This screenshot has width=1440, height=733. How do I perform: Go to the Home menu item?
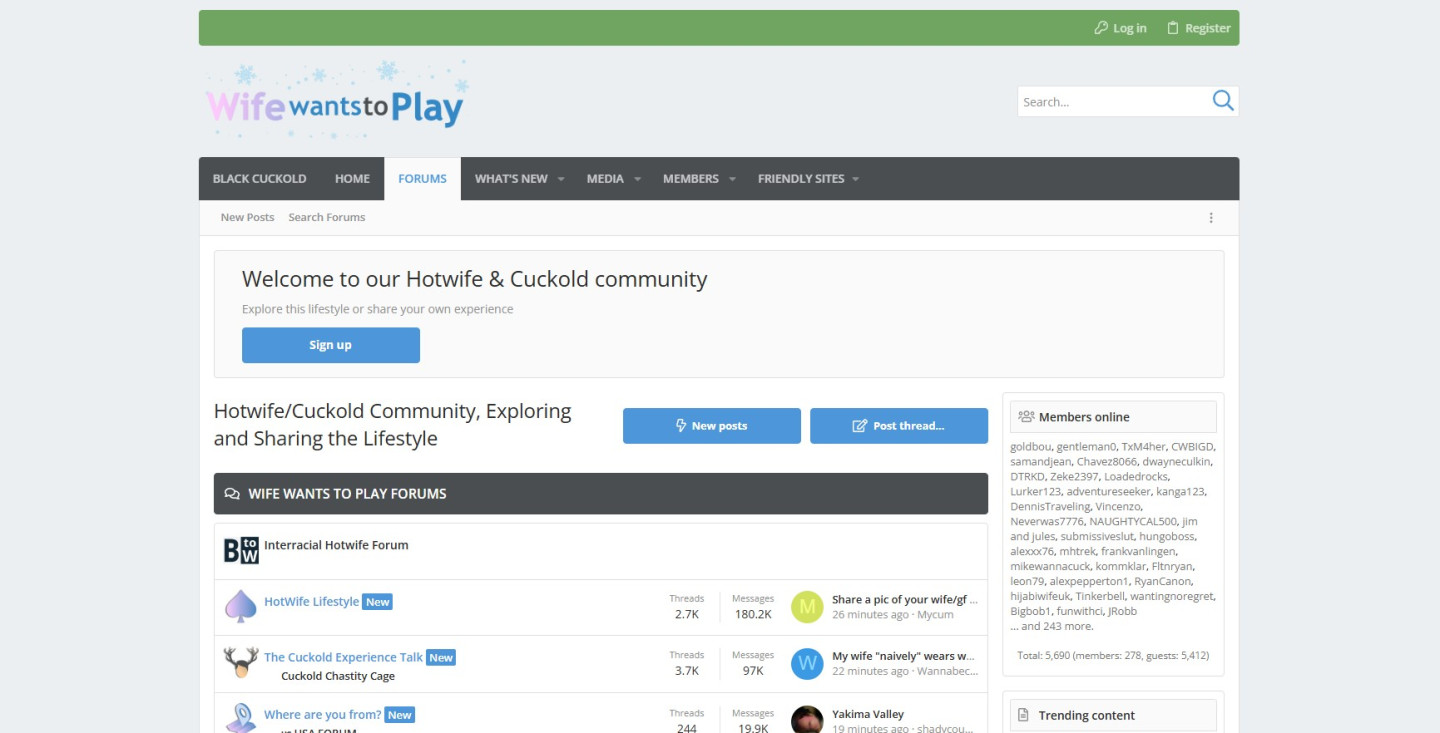coord(352,179)
